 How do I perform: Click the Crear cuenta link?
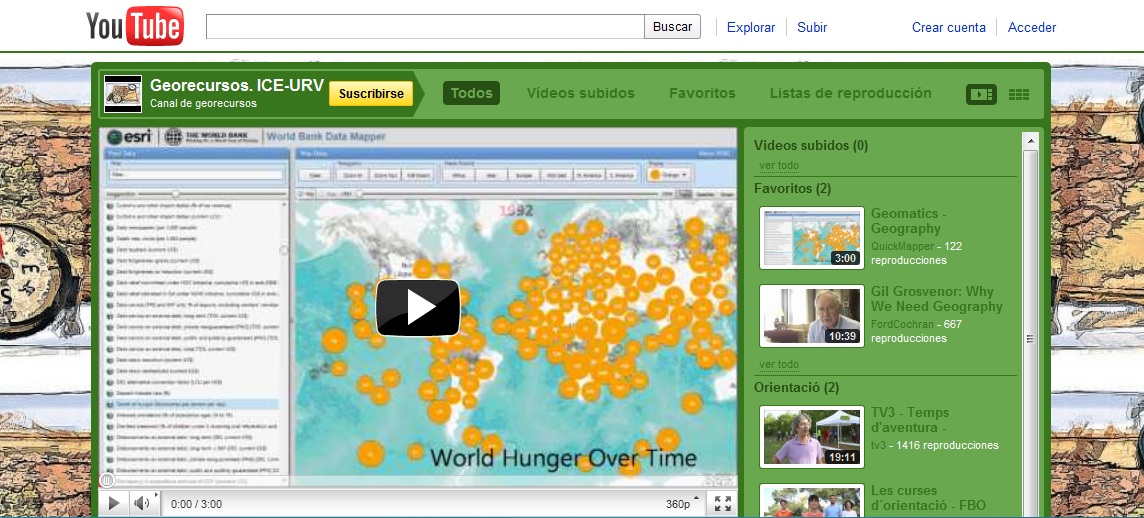click(x=948, y=27)
